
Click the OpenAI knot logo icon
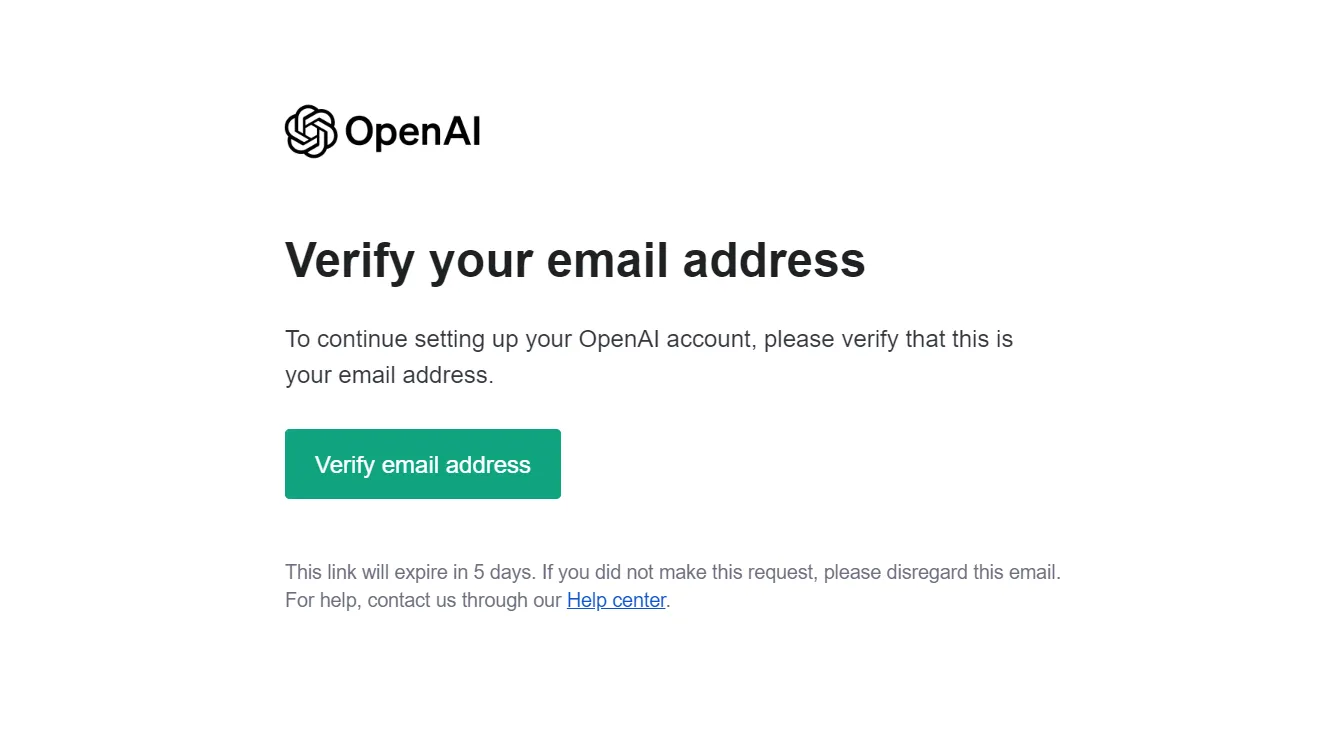[311, 131]
